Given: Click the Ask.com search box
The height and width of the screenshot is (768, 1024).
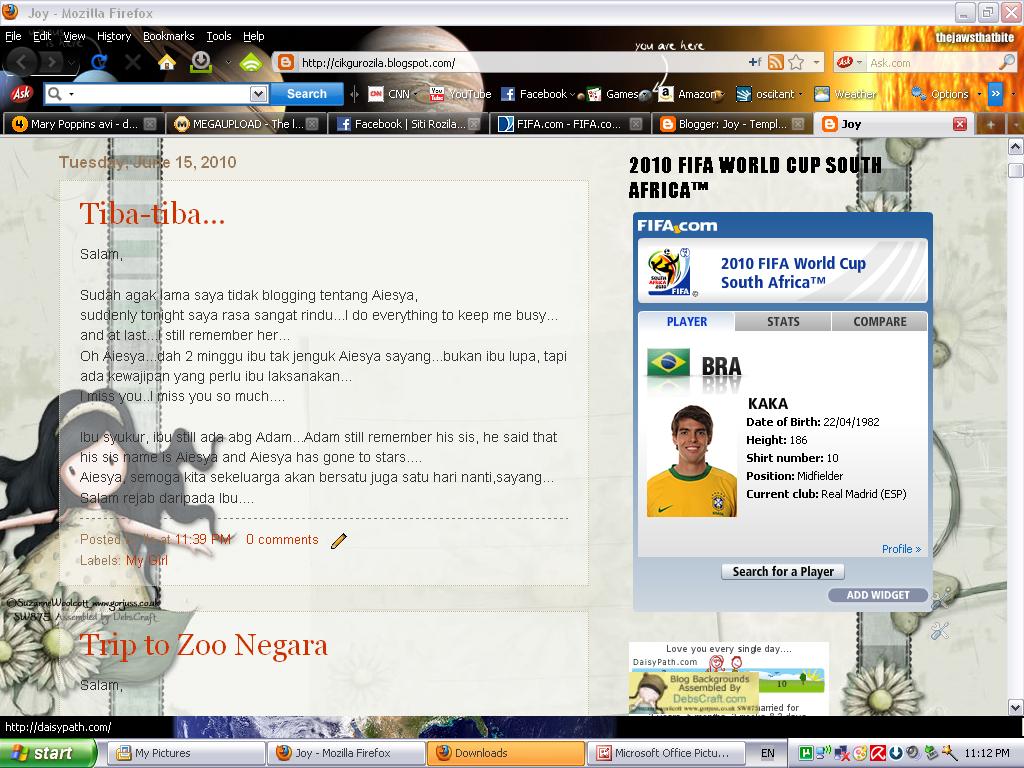Looking at the screenshot, I should click(x=933, y=63).
